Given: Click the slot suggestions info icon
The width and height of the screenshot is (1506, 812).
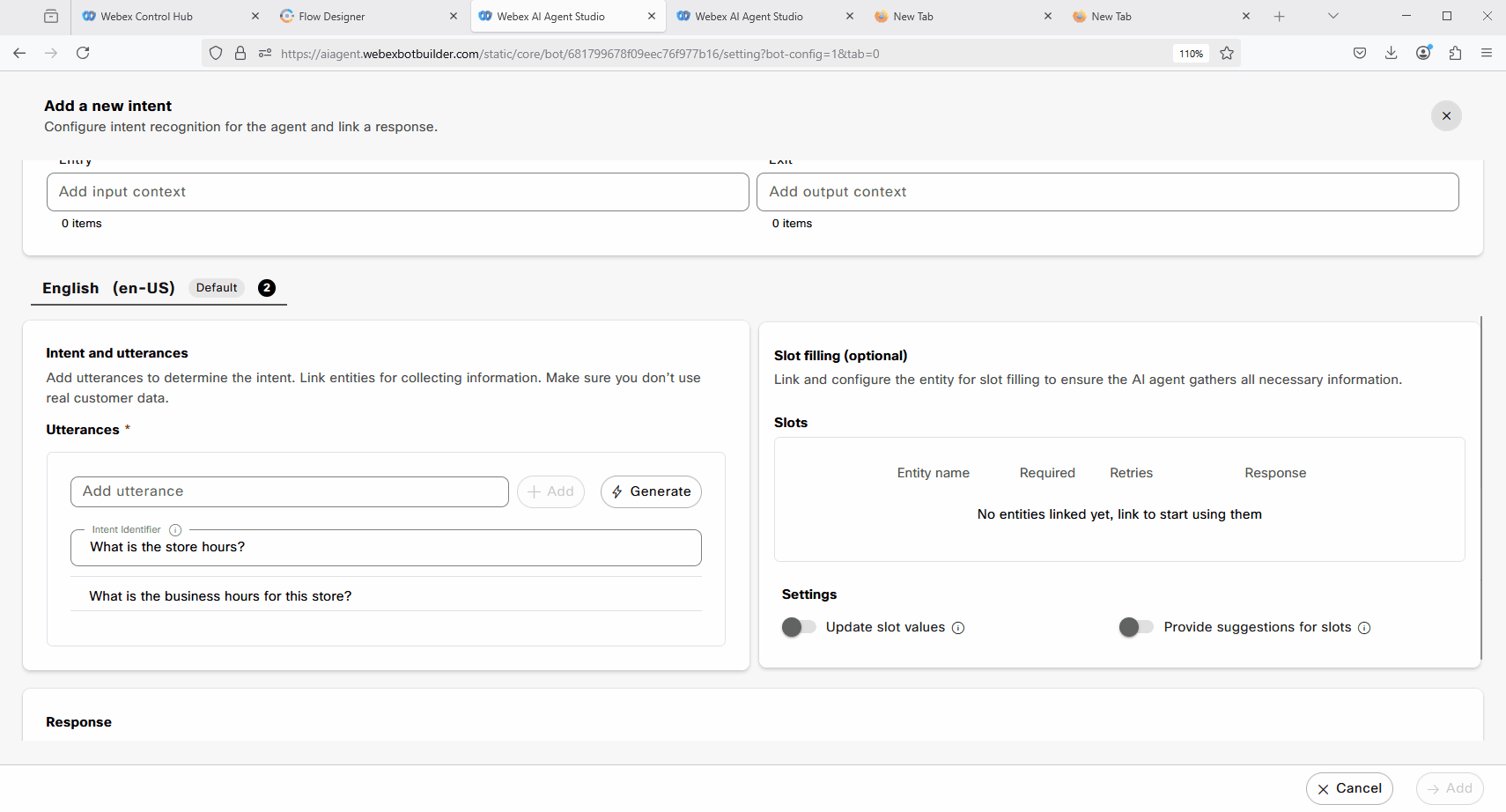Looking at the screenshot, I should [1363, 628].
